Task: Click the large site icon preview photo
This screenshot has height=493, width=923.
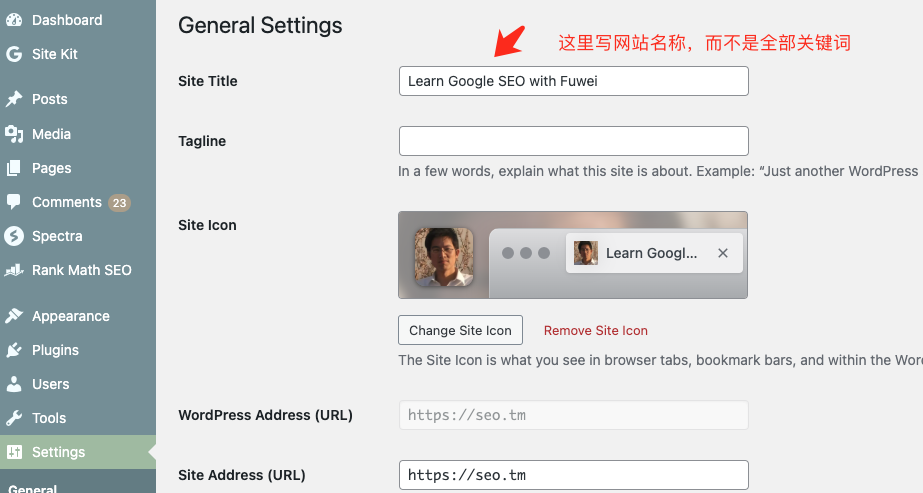Action: point(444,257)
